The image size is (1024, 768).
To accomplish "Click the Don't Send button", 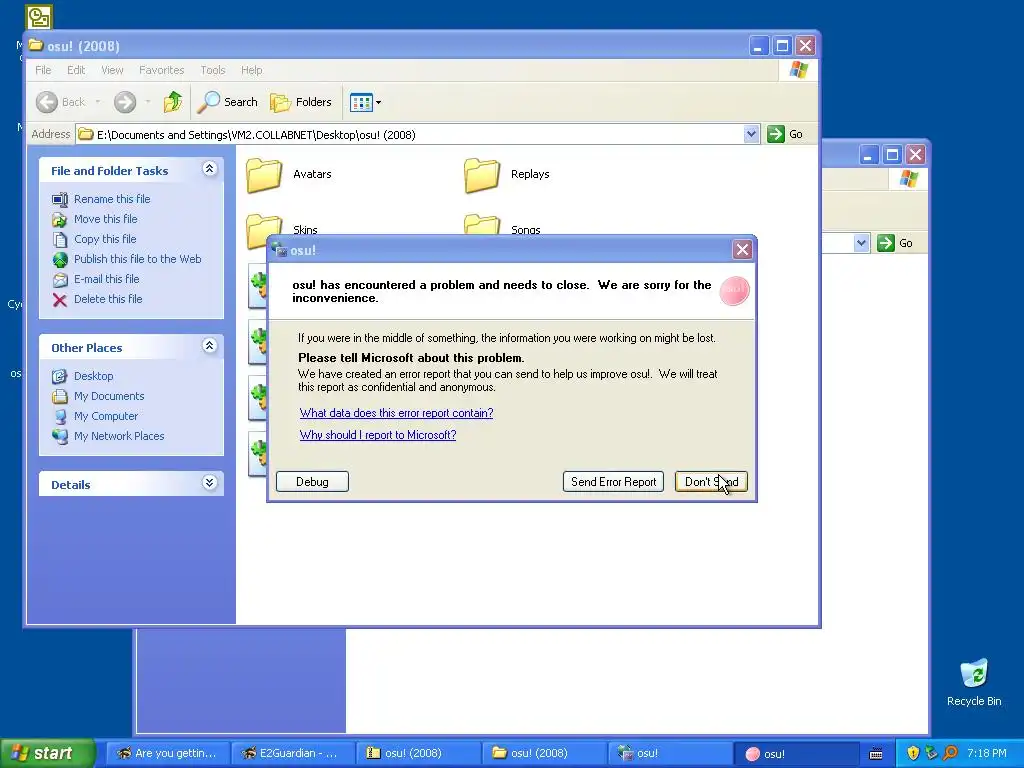I will click(x=711, y=482).
